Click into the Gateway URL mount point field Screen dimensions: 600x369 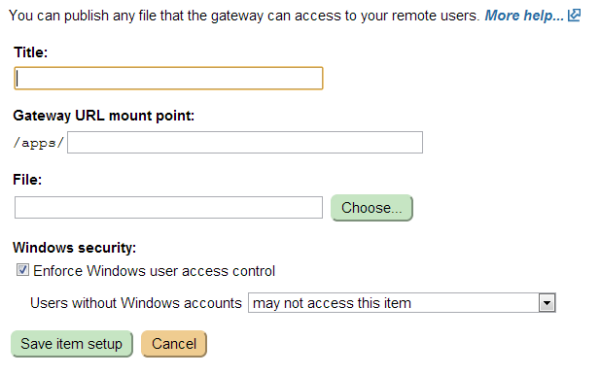245,142
